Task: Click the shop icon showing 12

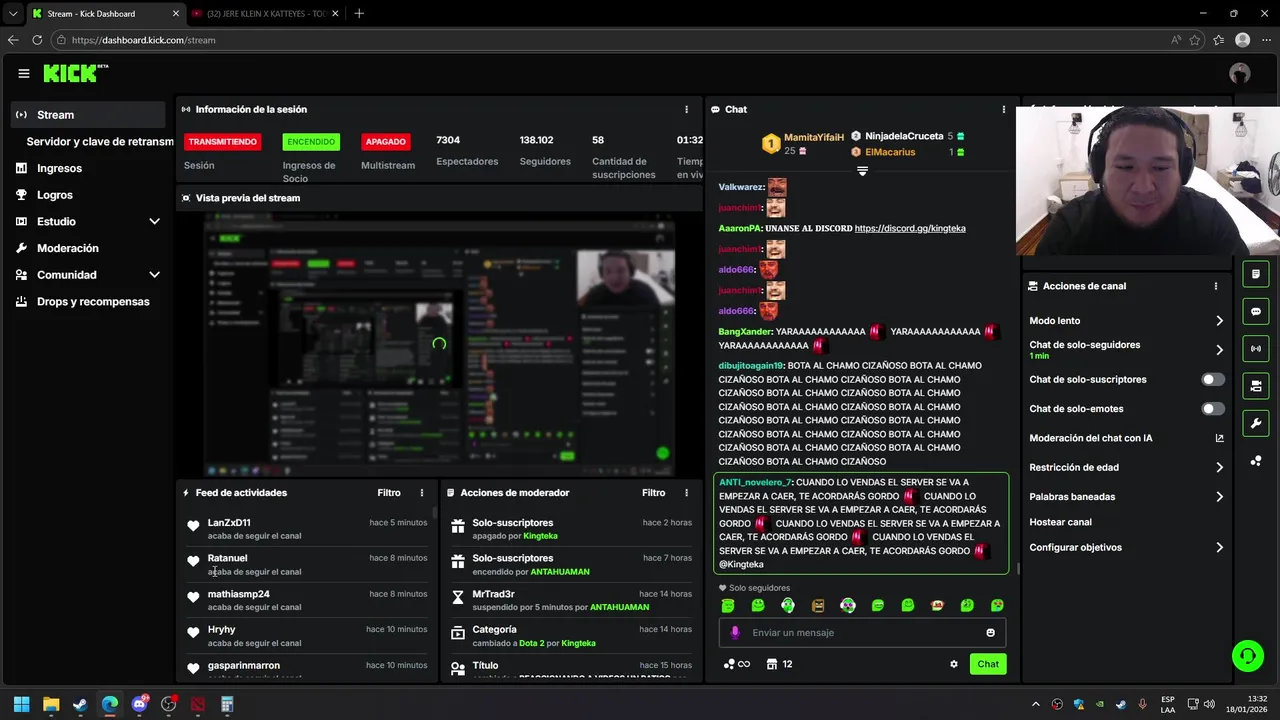Action: click(x=780, y=664)
